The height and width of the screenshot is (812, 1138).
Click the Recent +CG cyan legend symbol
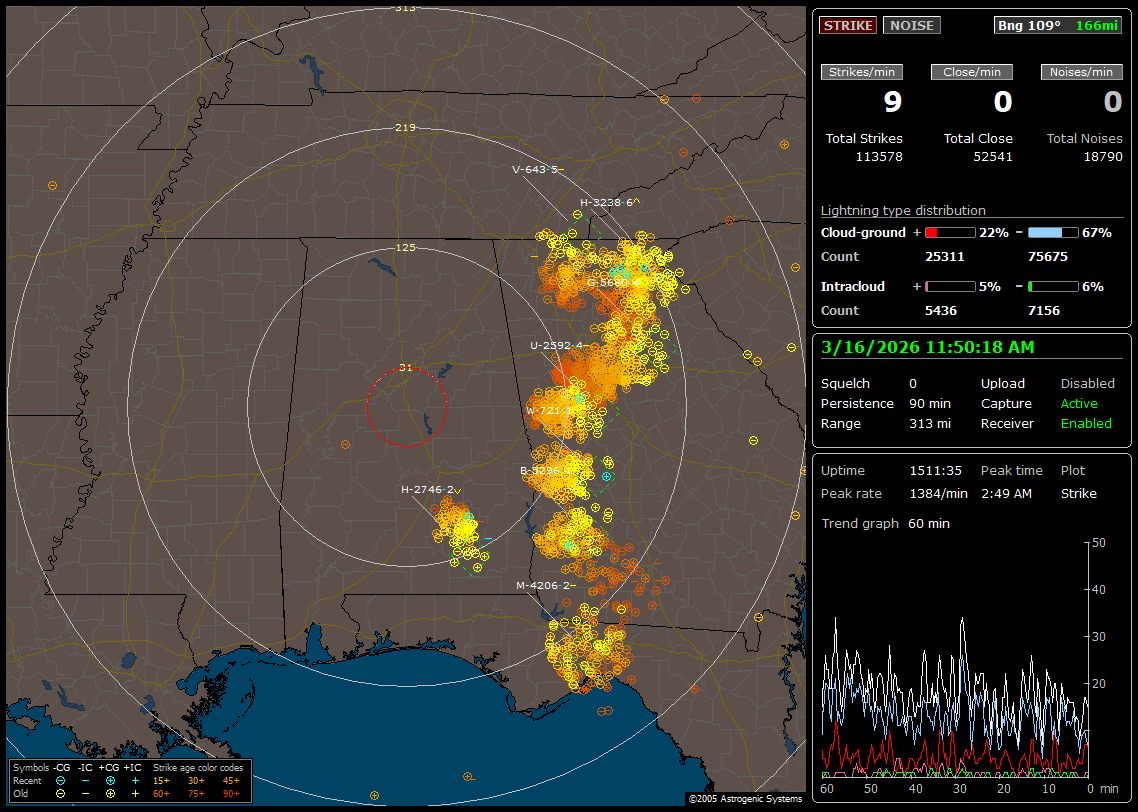click(110, 780)
